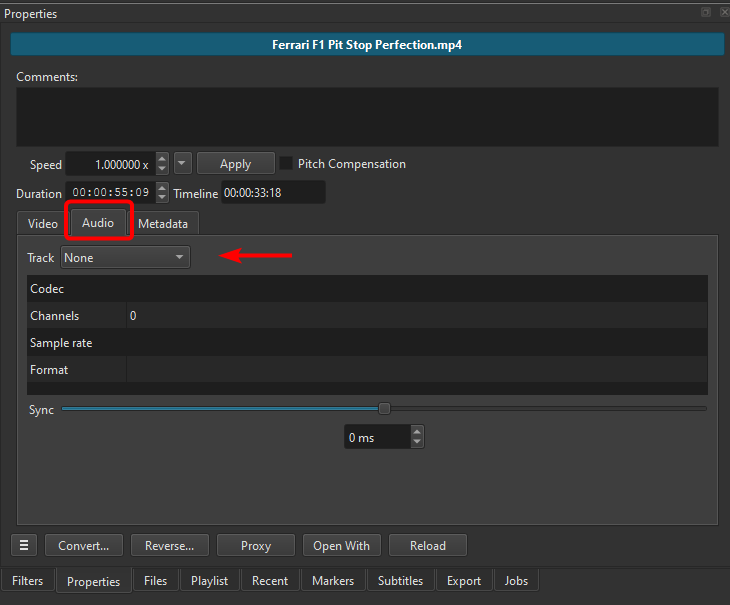Close the Properties panel
The image size is (730, 605).
pyautogui.click(x=722, y=12)
